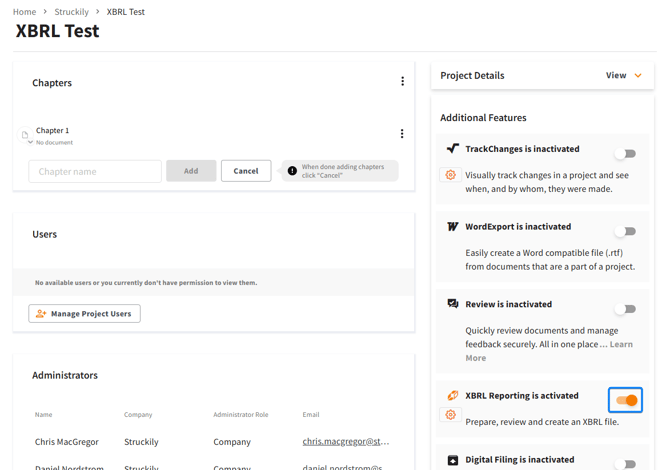
Task: Focus the Chapter name input field
Action: 95,171
